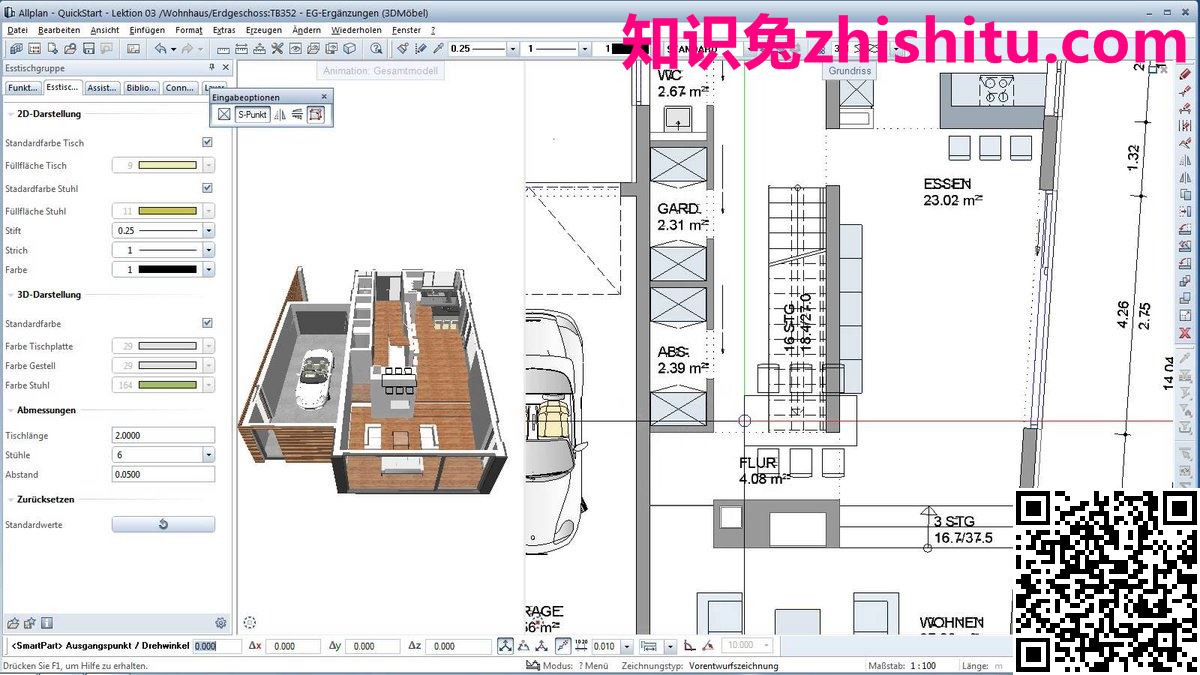Open the 0.010 value dropdown in bottom bar
Image resolution: width=1200 pixels, height=675 pixels.
point(626,646)
